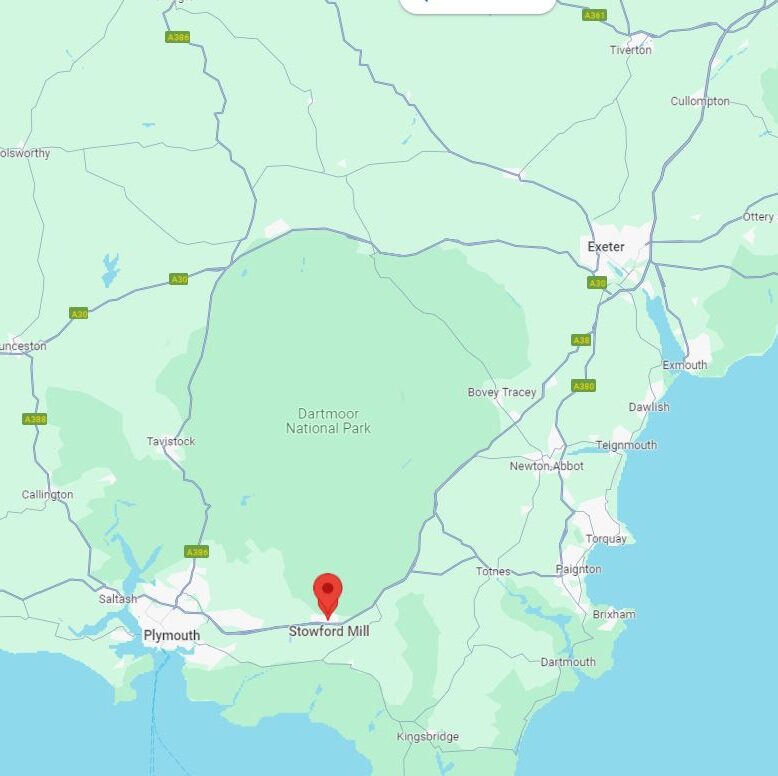Select the Torquay town label
778x776 pixels.
click(606, 539)
